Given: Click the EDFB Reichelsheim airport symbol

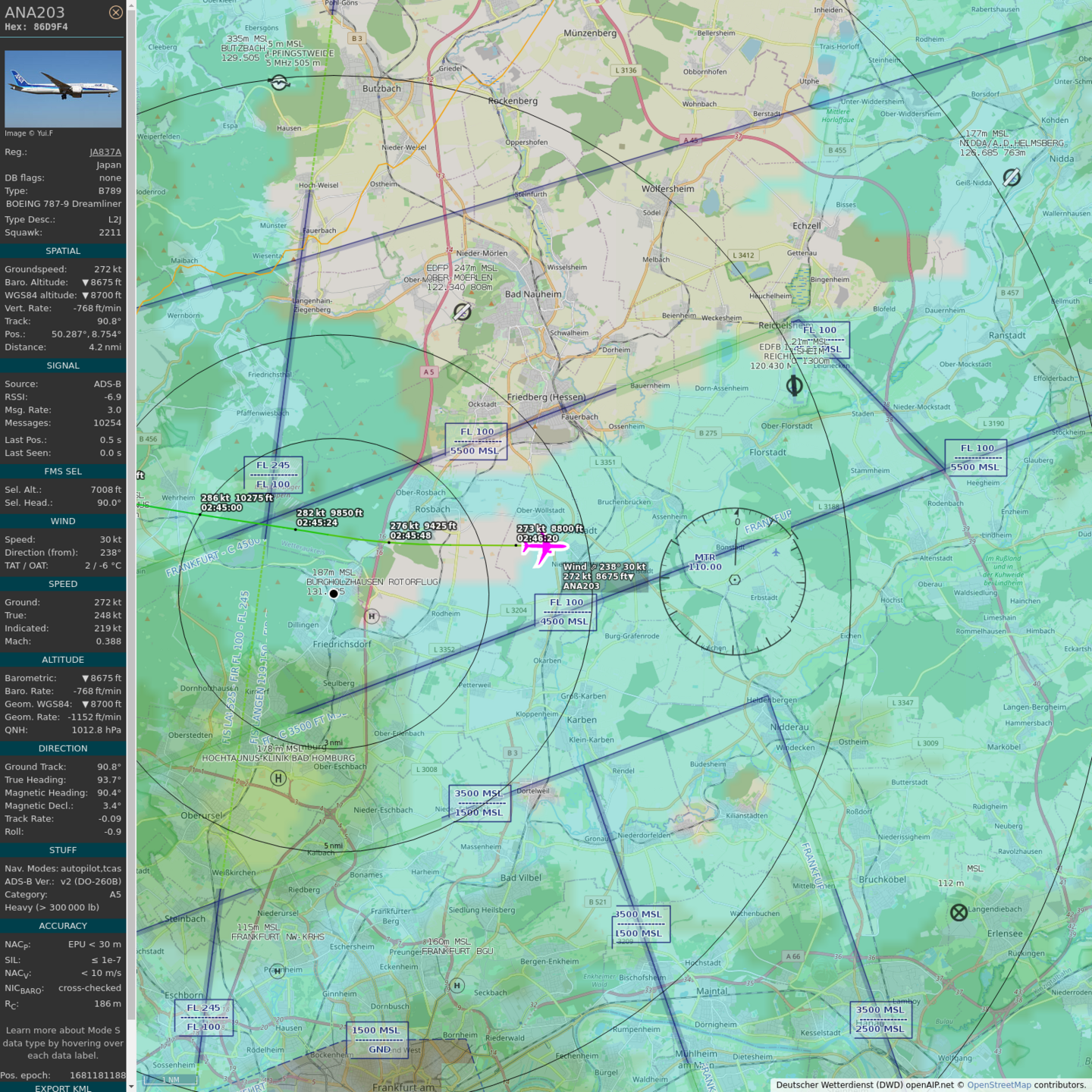Looking at the screenshot, I should (794, 385).
